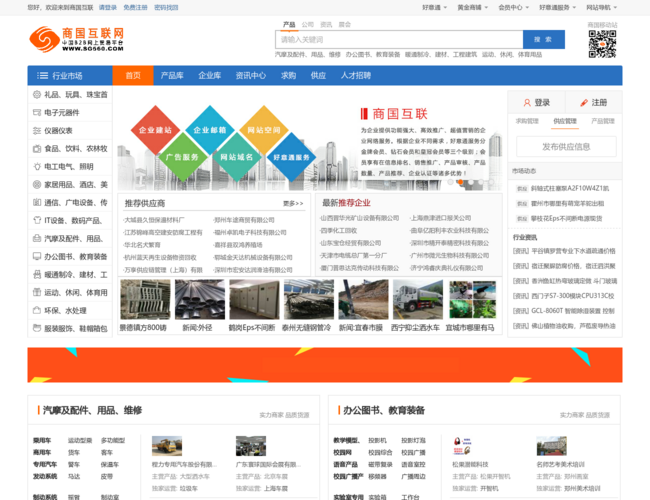
Task: Switch to the 求购管理 tab
Action: click(x=527, y=121)
